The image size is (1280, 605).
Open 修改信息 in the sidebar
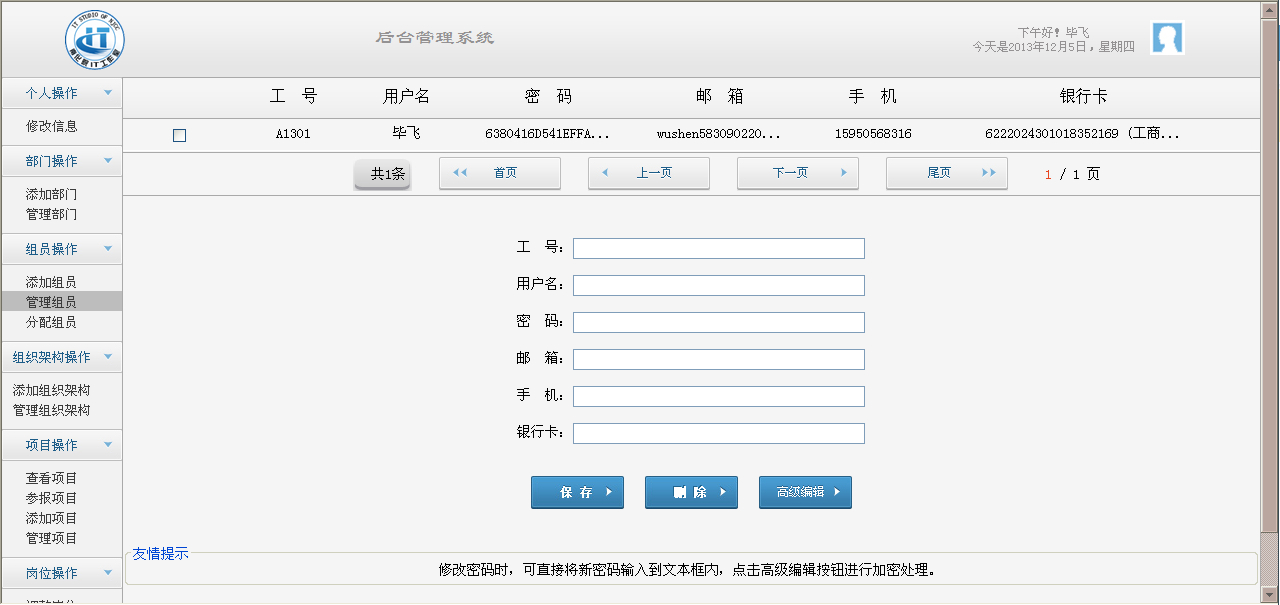point(51,126)
